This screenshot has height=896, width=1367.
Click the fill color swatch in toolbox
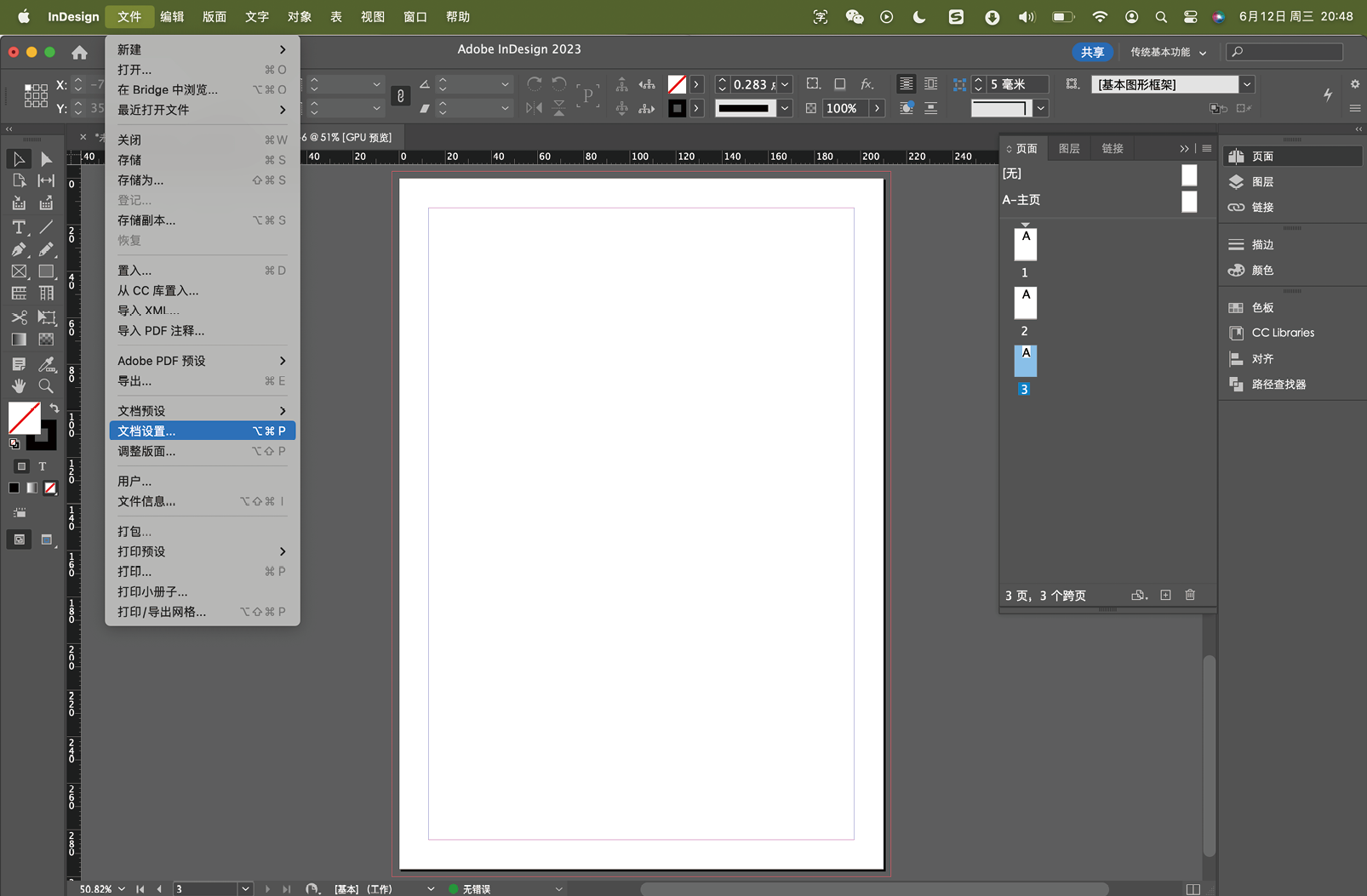coord(23,418)
